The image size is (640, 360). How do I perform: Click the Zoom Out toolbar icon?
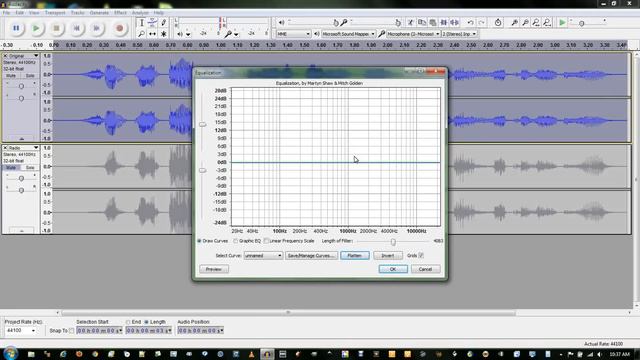tap(526, 22)
